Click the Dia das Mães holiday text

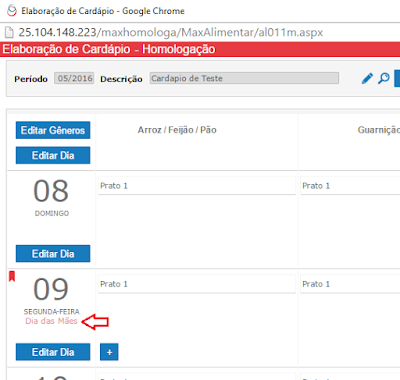(51, 321)
